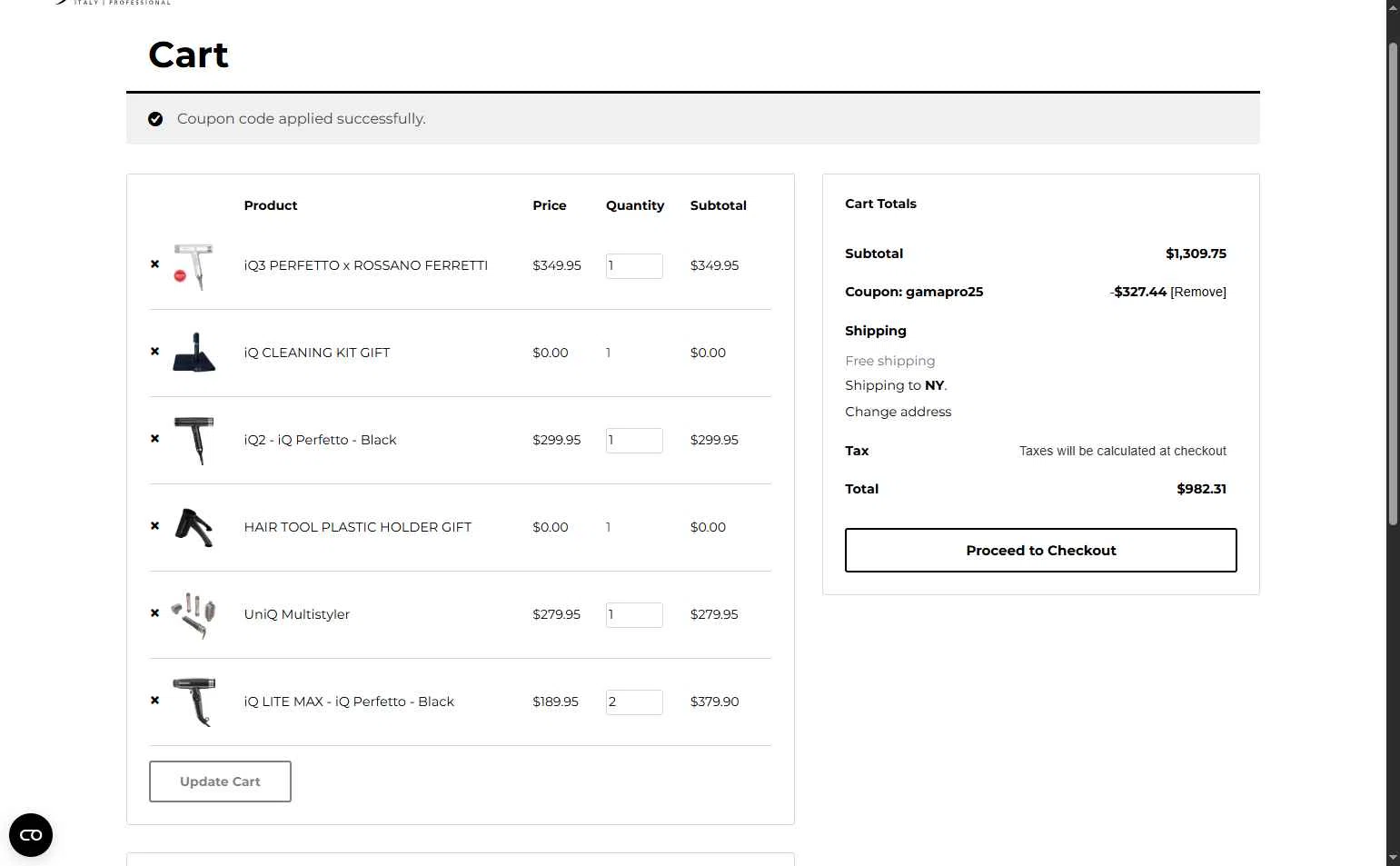Remove UniQ Multistyler from cart

click(154, 613)
